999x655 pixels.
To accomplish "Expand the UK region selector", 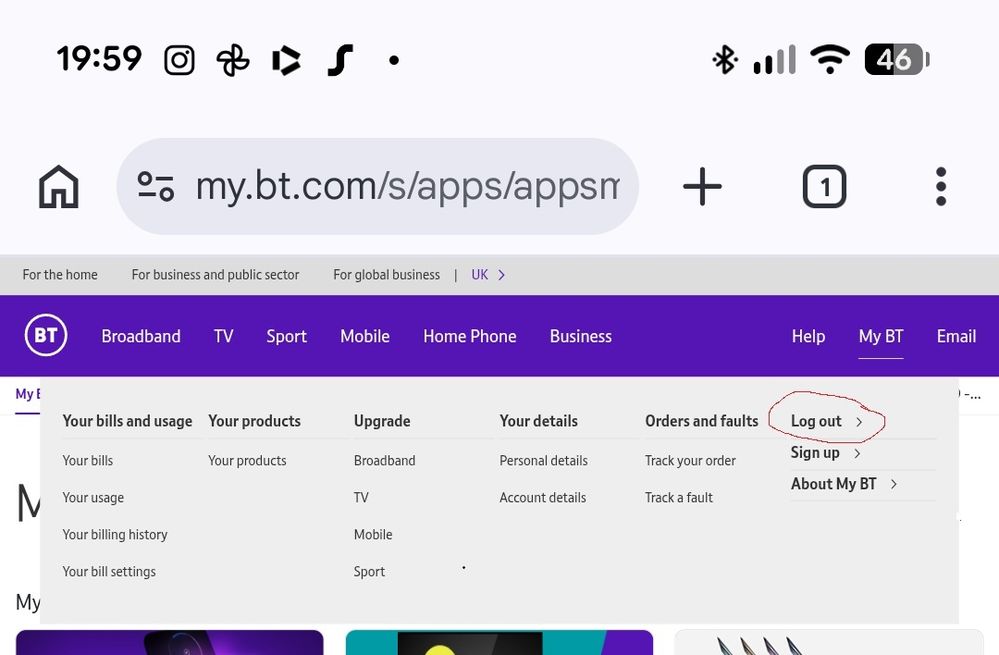I will click(488, 275).
